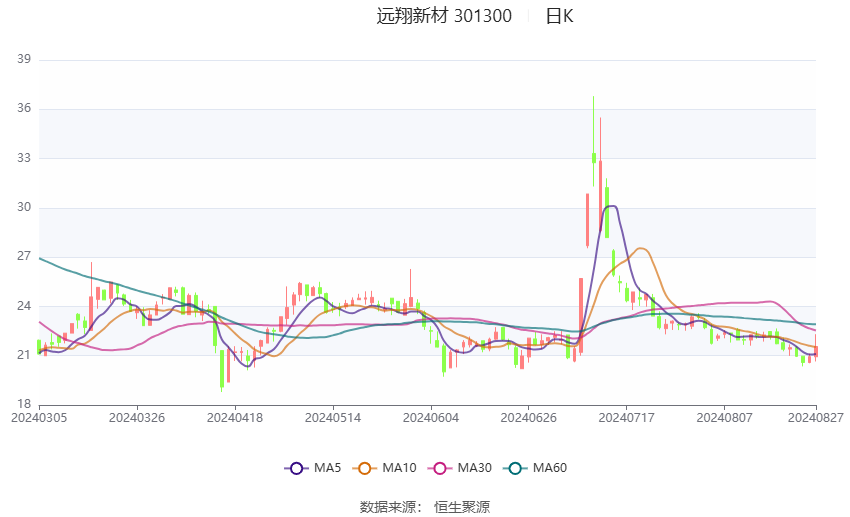Click the y-axis value 24
Screen dimensions: 850x517
(x=24, y=306)
